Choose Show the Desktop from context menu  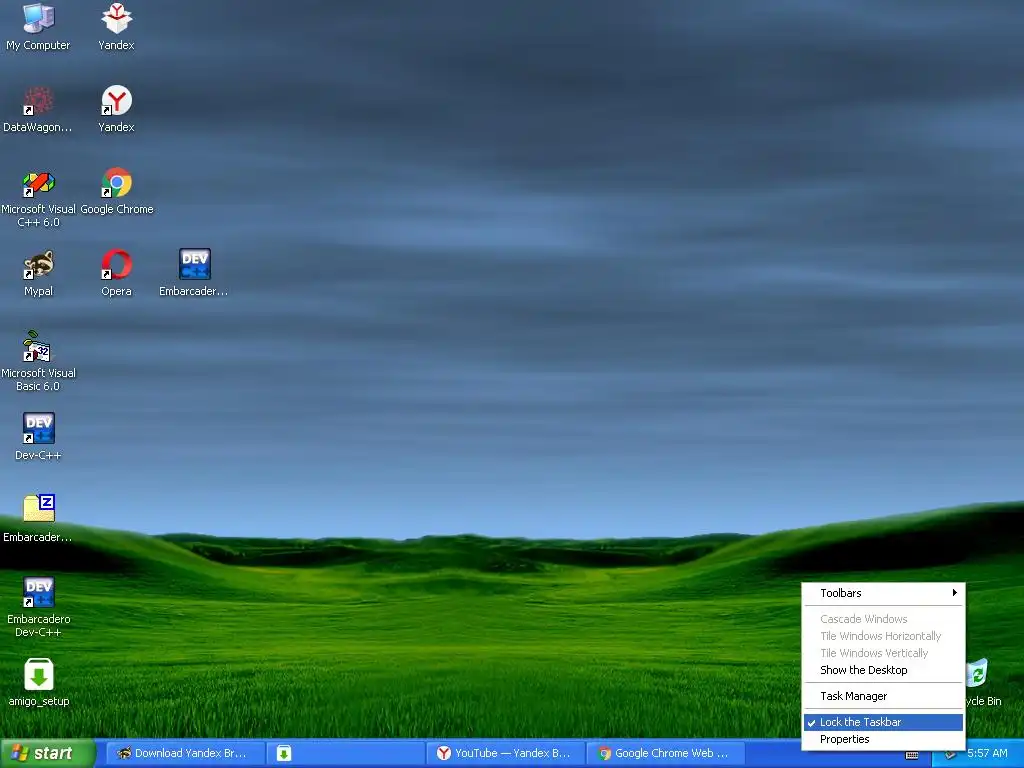click(x=883, y=670)
